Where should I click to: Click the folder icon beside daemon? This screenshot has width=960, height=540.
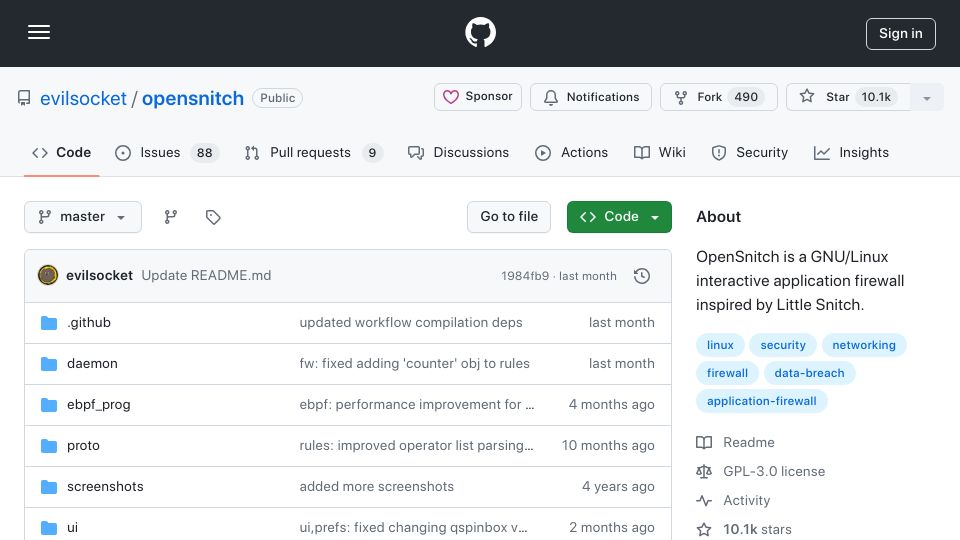pyautogui.click(x=49, y=364)
